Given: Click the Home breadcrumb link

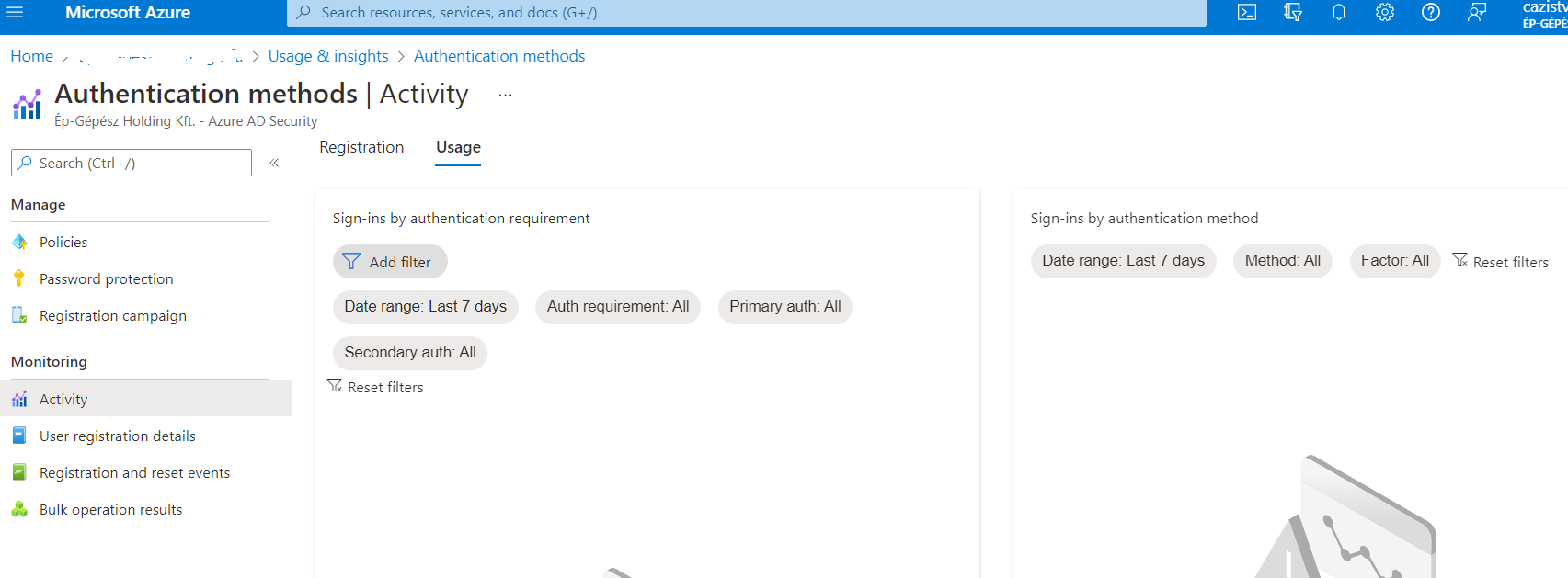Looking at the screenshot, I should 32,56.
